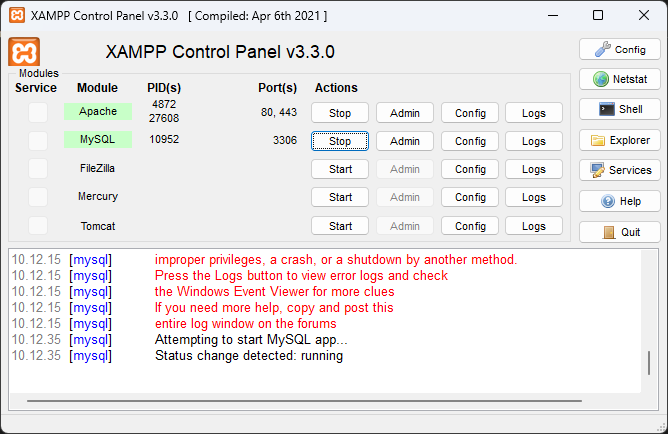Stop the MySQL module
This screenshot has width=668, height=434.
click(340, 141)
